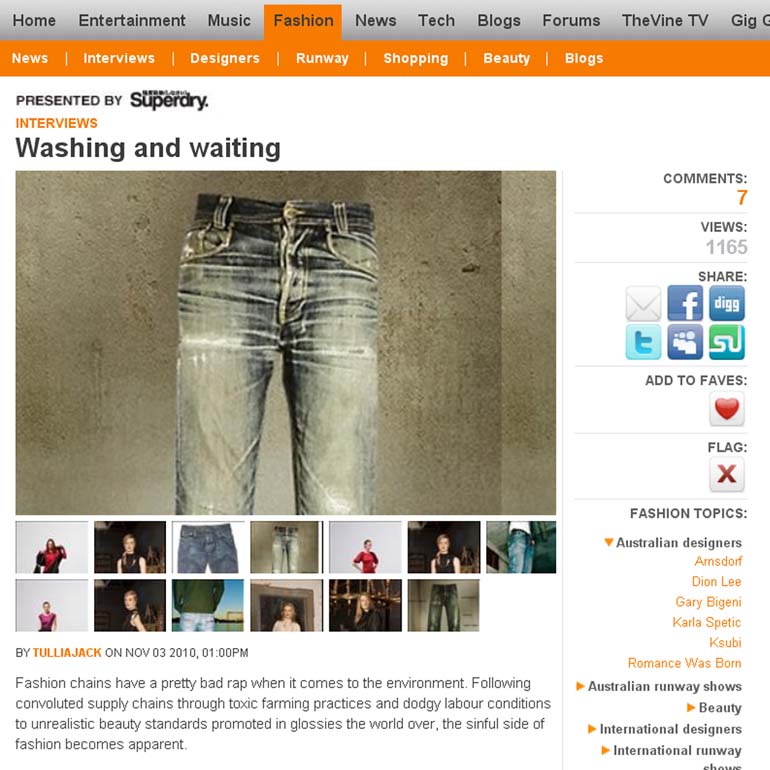Switch to the Tech section tab
The image size is (770, 770).
pos(436,21)
